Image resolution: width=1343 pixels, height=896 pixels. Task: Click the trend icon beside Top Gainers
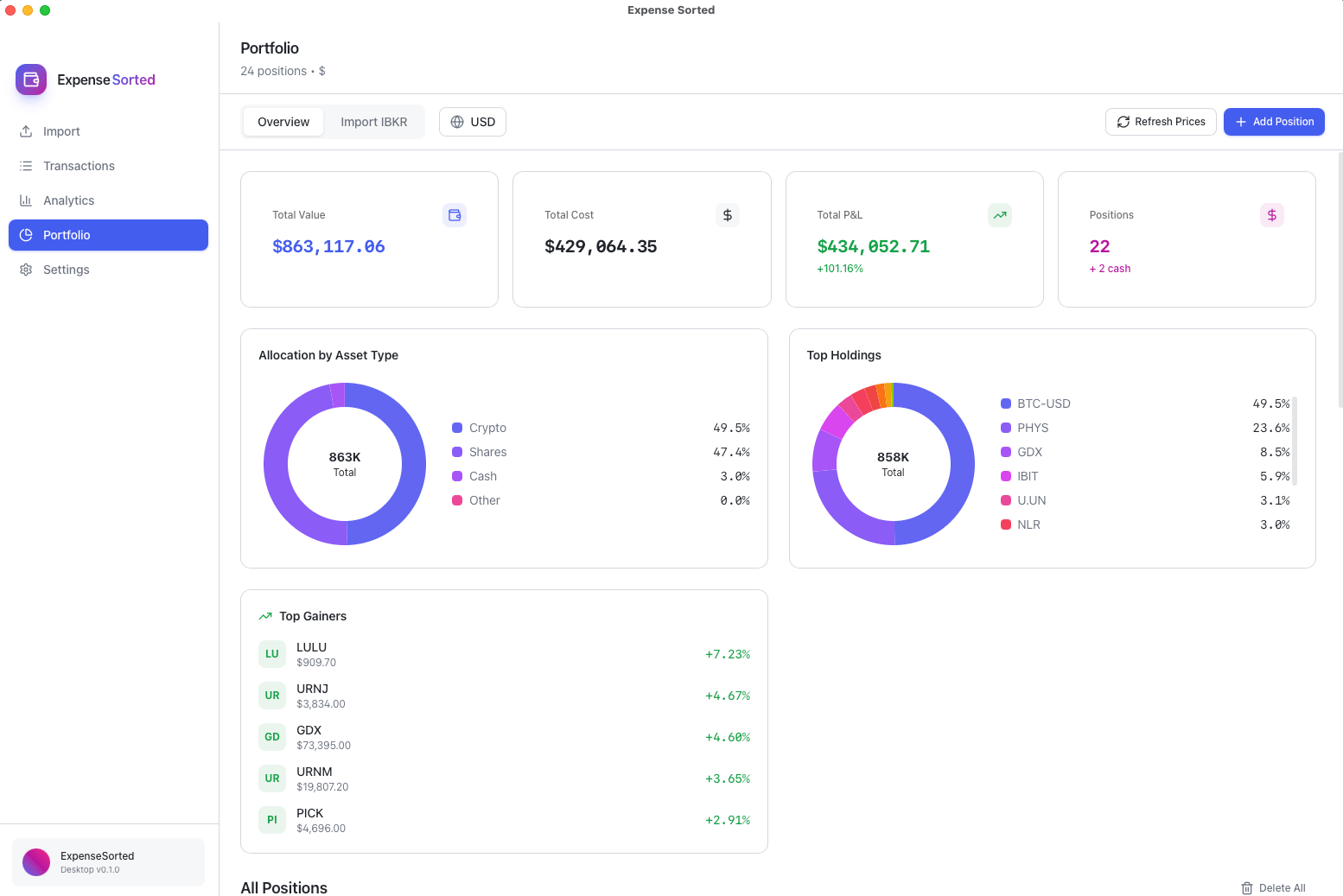(x=265, y=616)
